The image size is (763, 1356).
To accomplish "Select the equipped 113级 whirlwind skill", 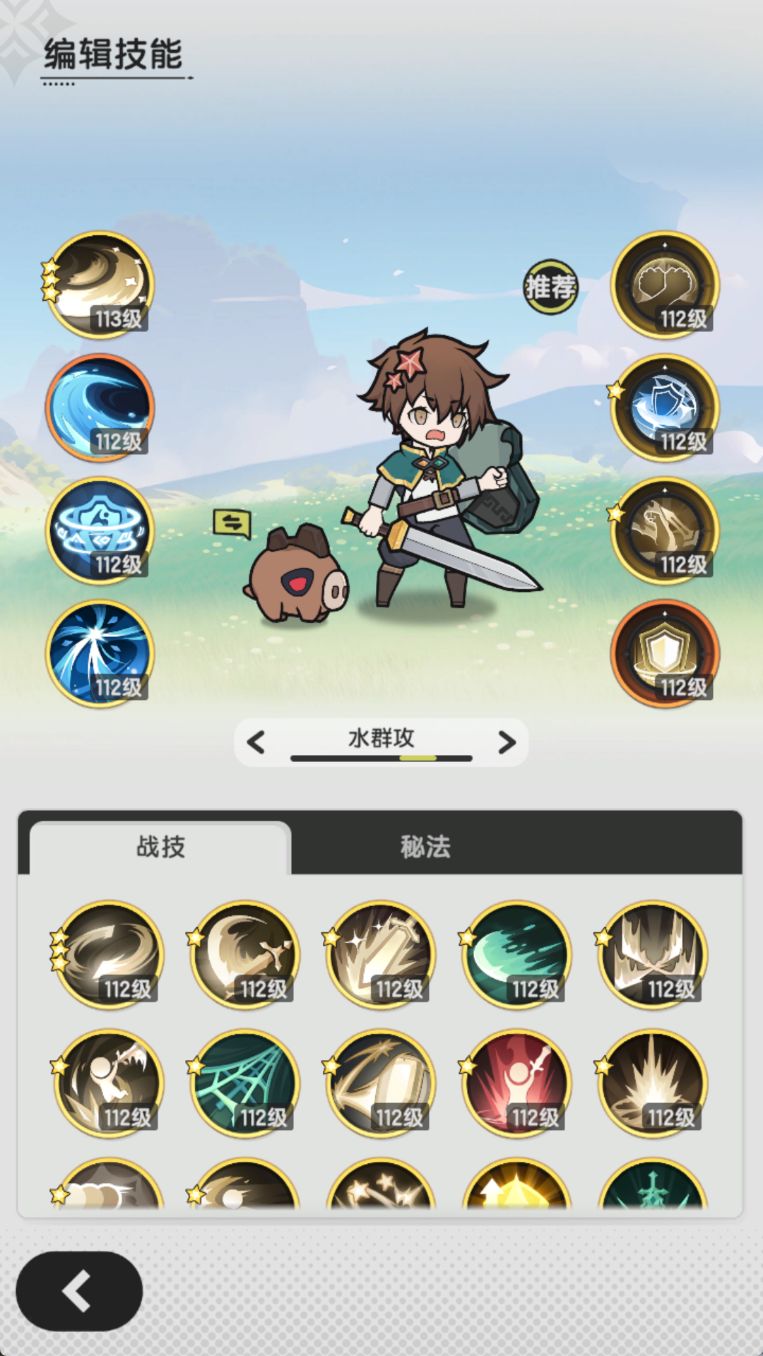I will [99, 285].
